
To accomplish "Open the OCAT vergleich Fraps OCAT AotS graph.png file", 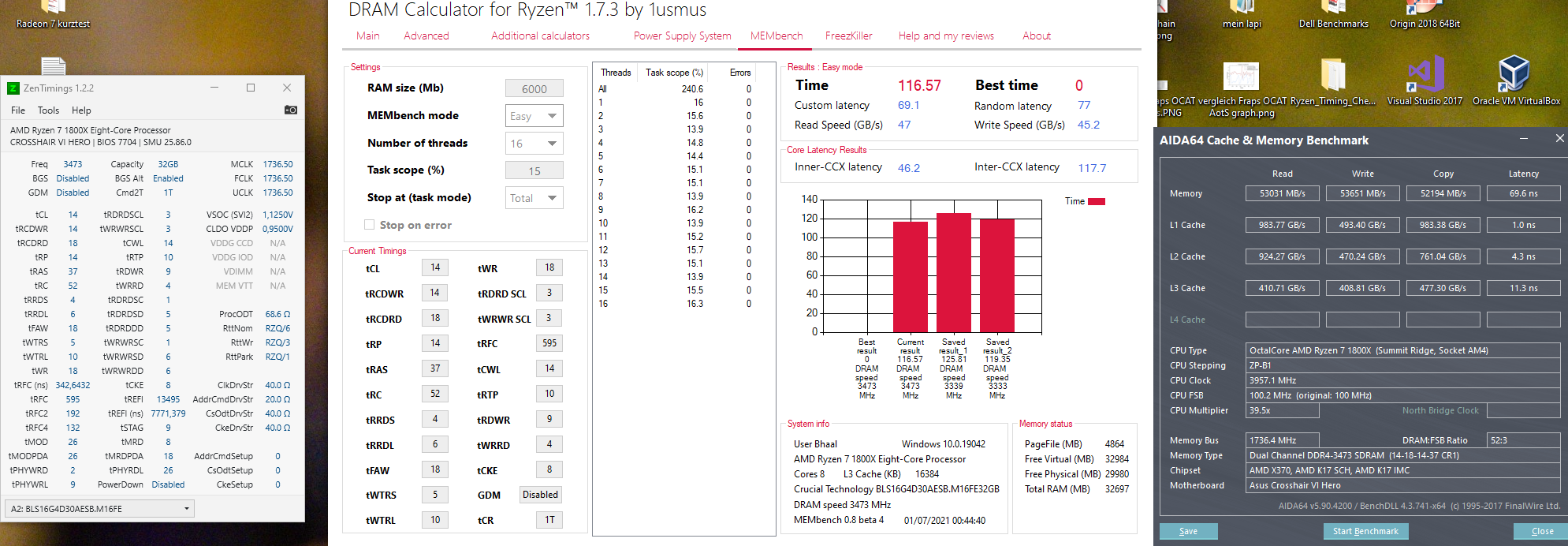I will 1242,77.
